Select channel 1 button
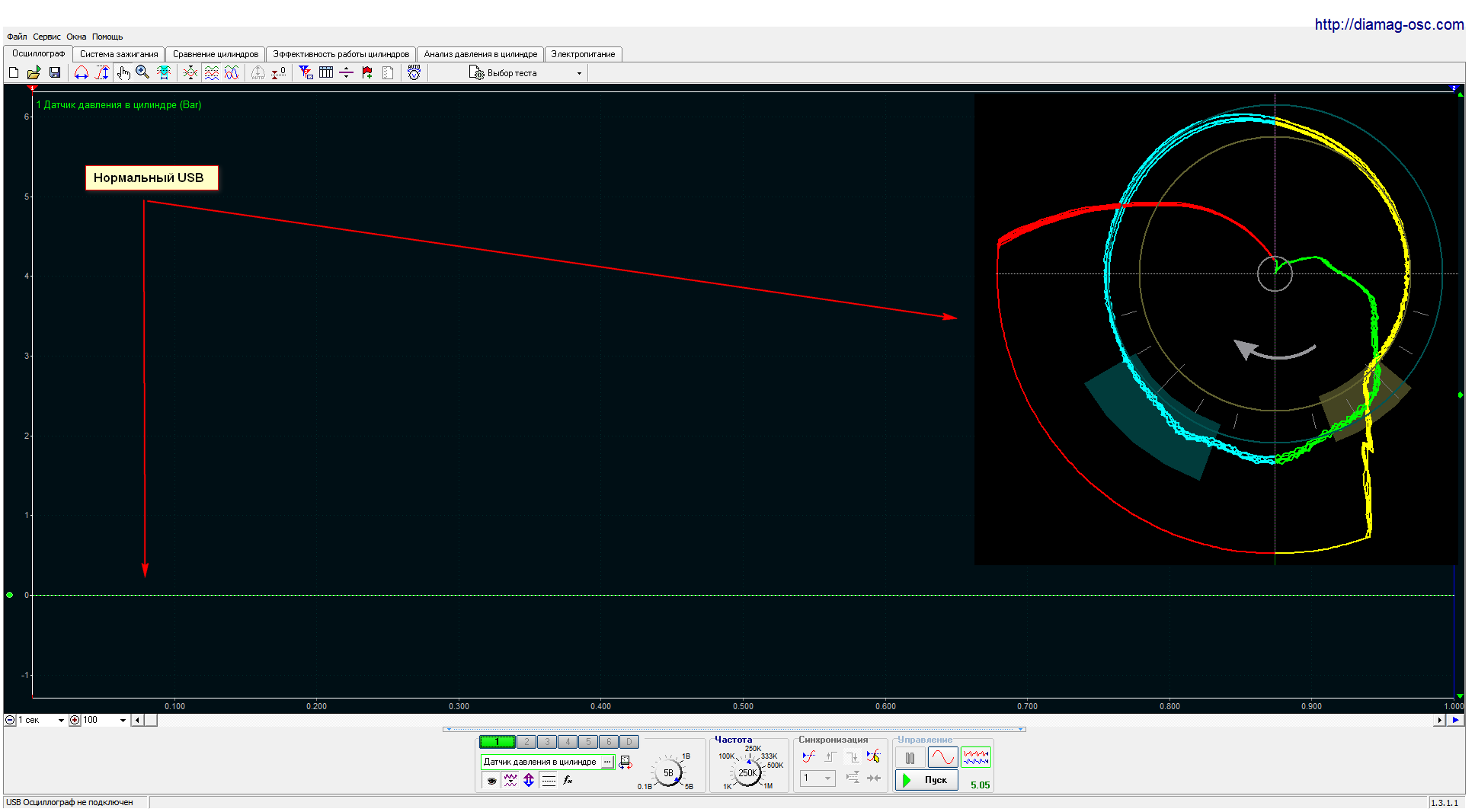This screenshot has width=1475, height=812. click(498, 742)
